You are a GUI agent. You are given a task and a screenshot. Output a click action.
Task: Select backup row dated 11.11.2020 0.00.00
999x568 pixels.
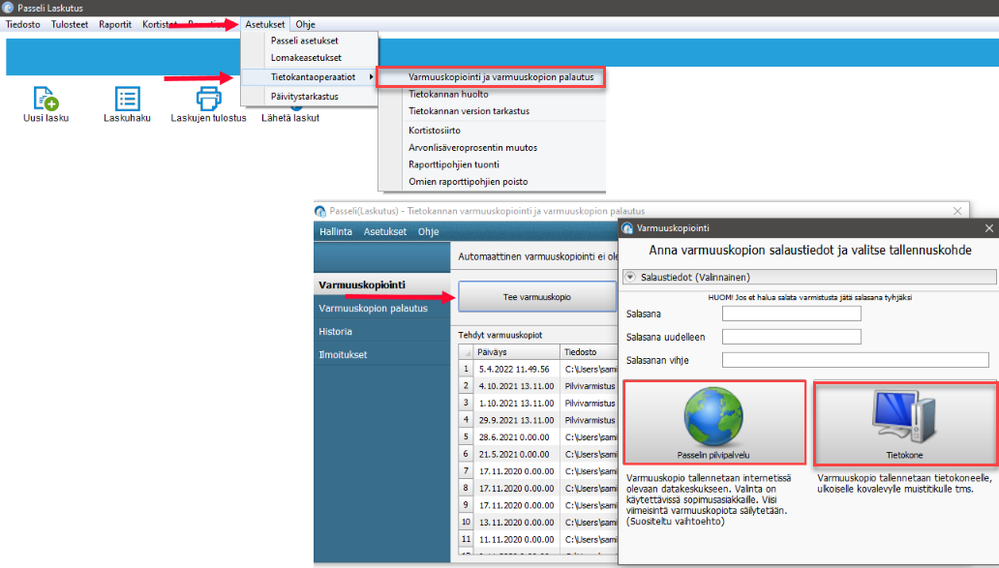coord(538,539)
